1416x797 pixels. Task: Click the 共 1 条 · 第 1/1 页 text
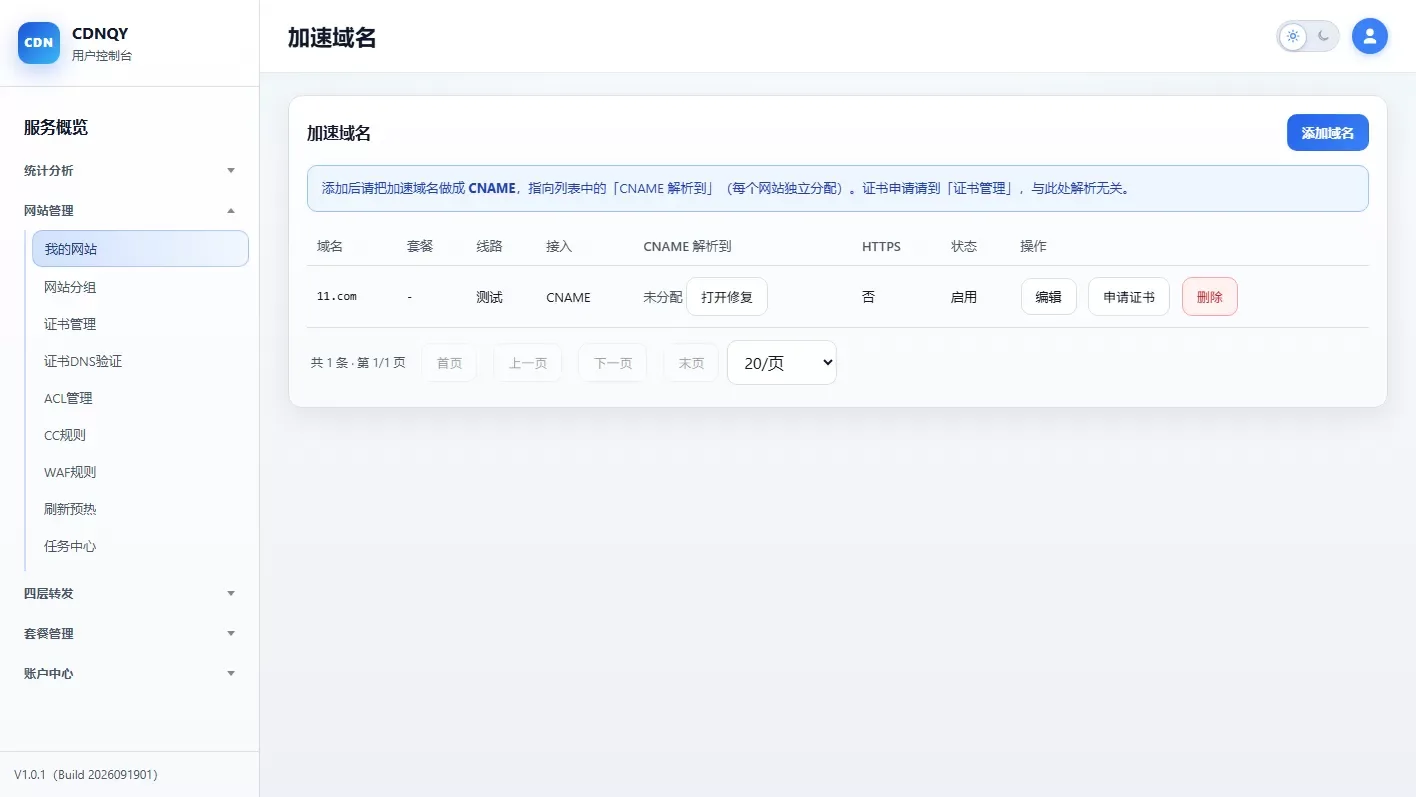[x=358, y=363]
